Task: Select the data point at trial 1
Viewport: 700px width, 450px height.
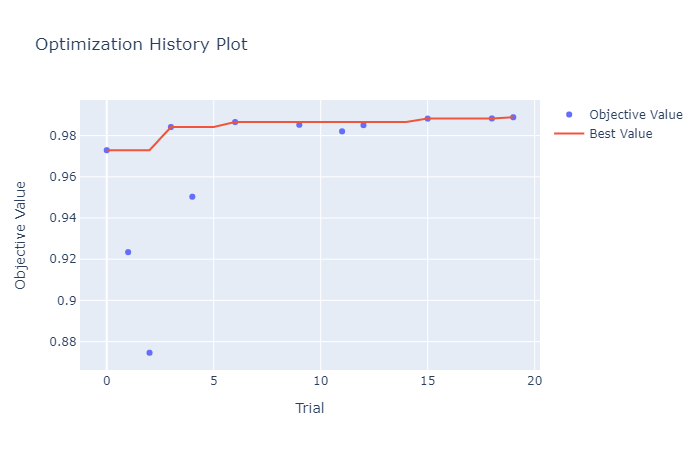Action: tap(128, 252)
